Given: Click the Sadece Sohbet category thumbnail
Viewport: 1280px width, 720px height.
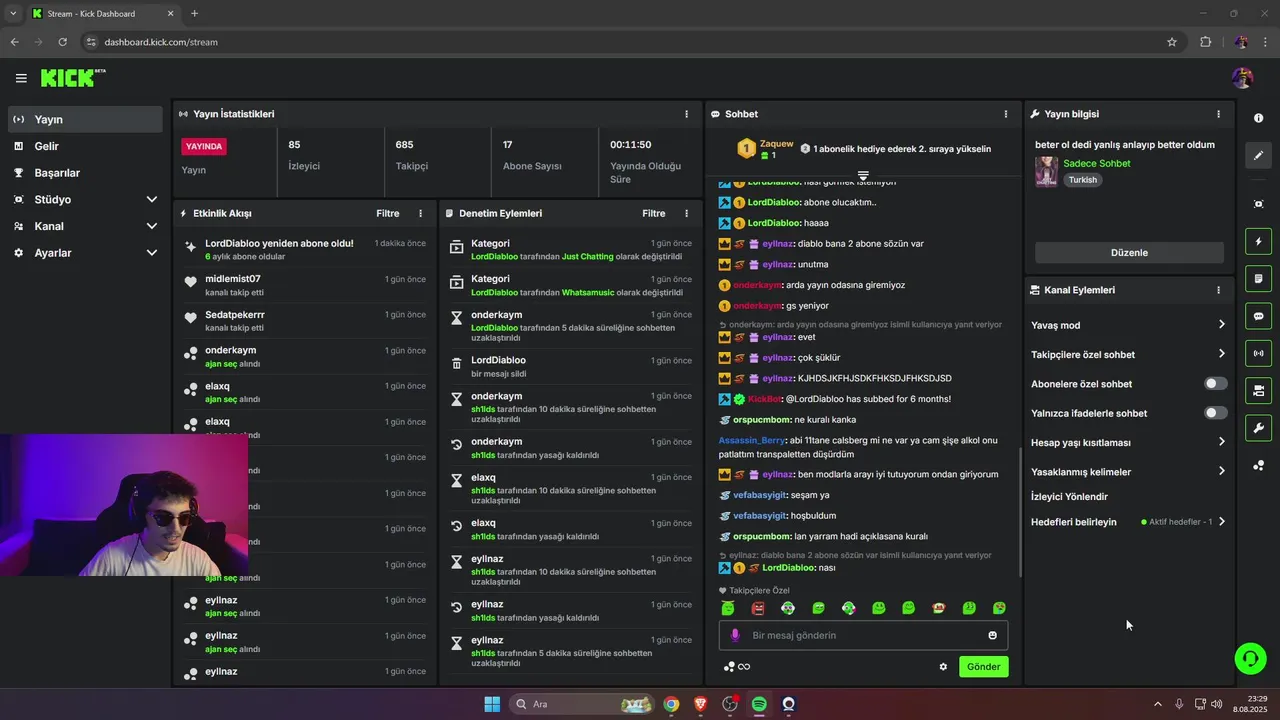Looking at the screenshot, I should tap(1046, 171).
